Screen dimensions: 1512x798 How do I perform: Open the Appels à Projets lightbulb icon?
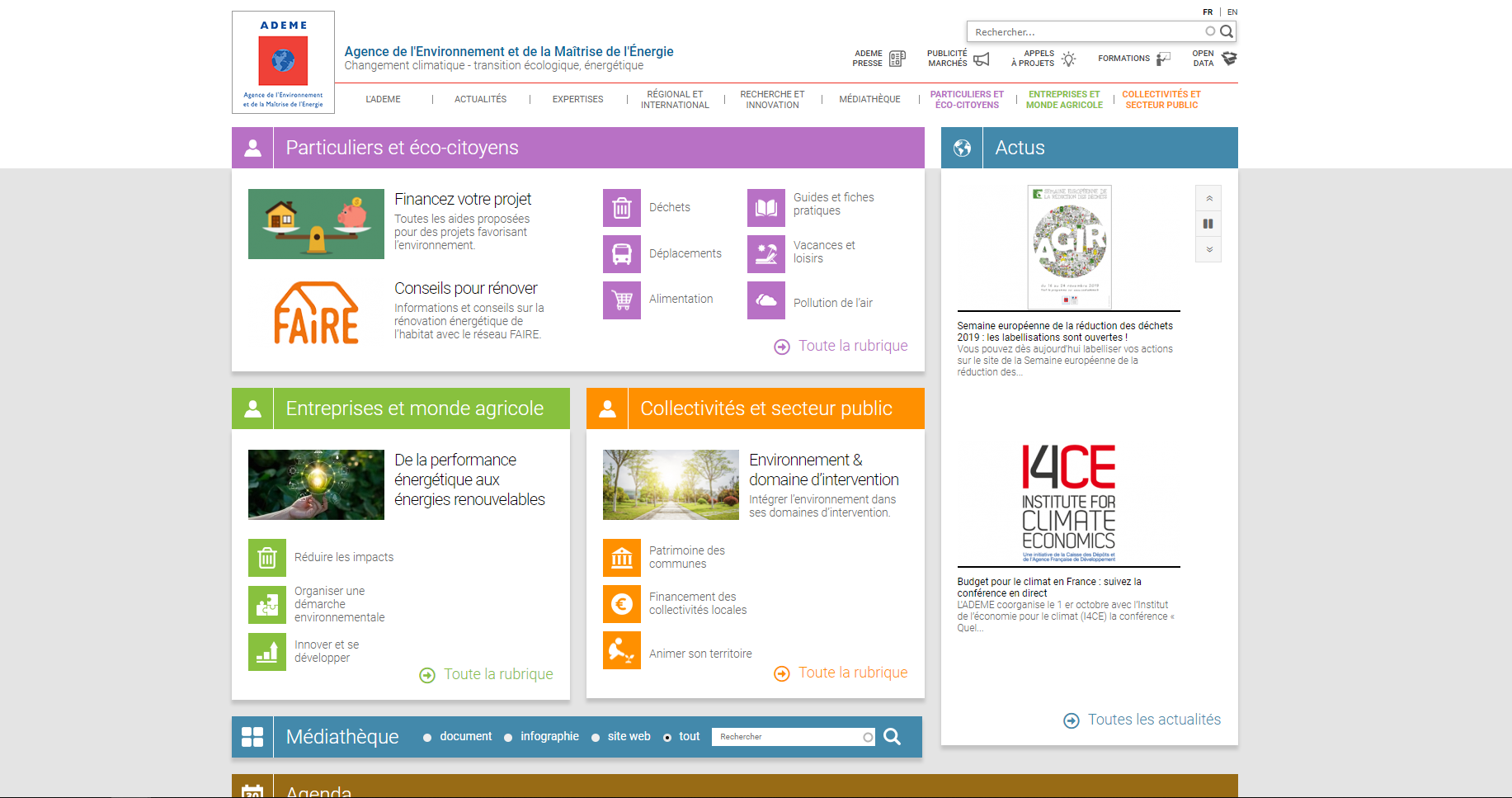coord(1069,59)
